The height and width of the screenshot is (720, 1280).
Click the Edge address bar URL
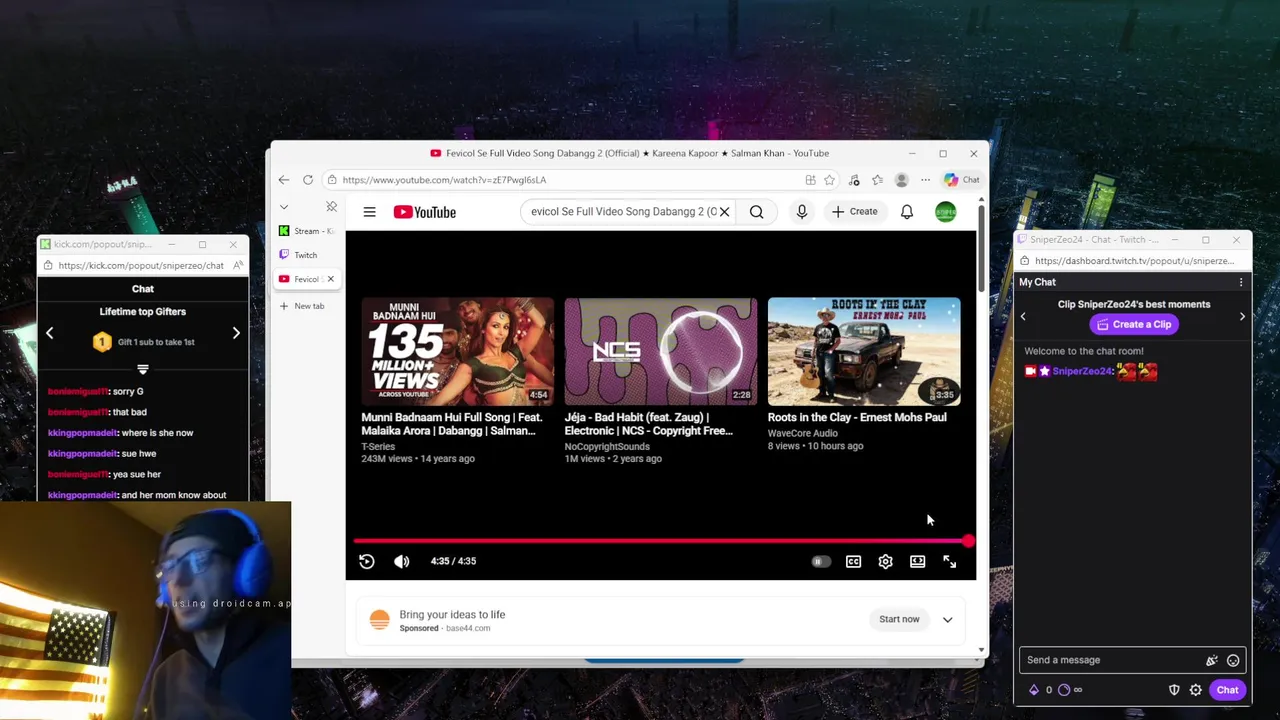444,180
